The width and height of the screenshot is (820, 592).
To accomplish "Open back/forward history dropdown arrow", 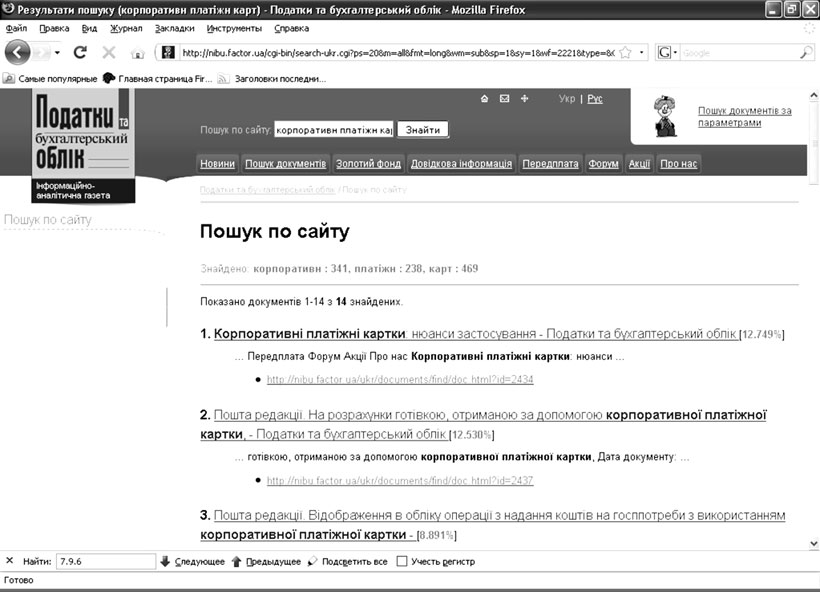I will coord(57,52).
